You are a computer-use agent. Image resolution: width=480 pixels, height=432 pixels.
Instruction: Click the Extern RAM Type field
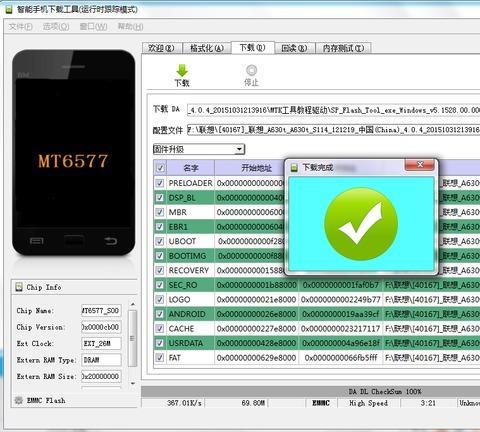(x=101, y=360)
